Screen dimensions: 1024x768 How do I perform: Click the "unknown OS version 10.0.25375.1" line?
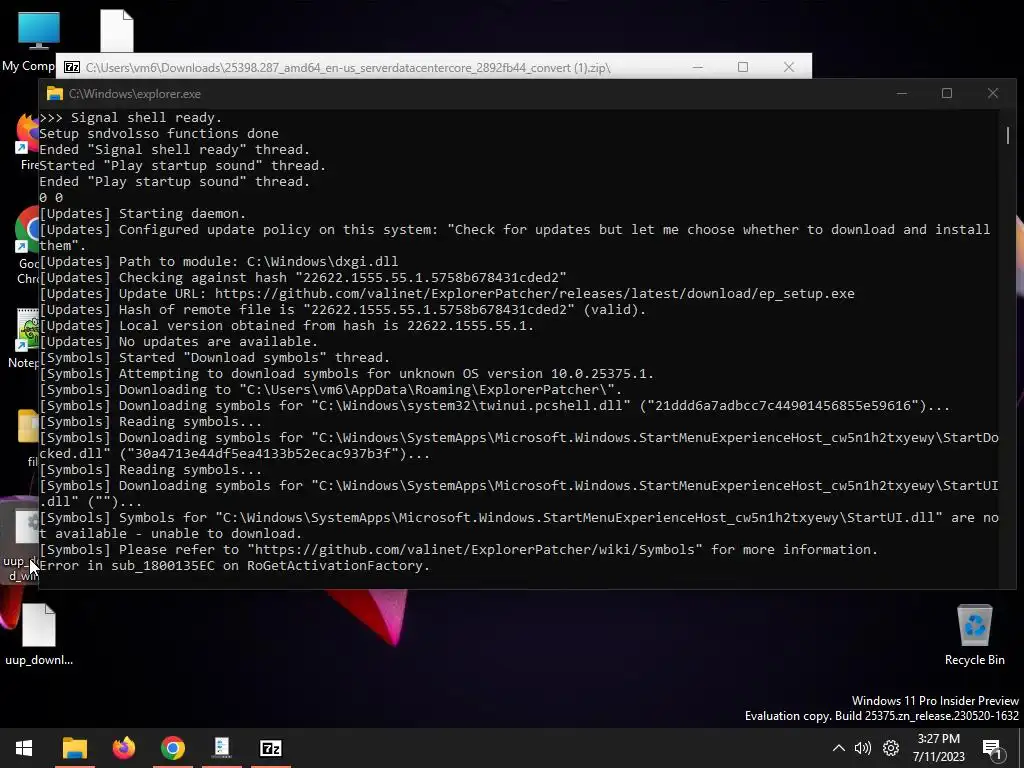[x=346, y=374]
